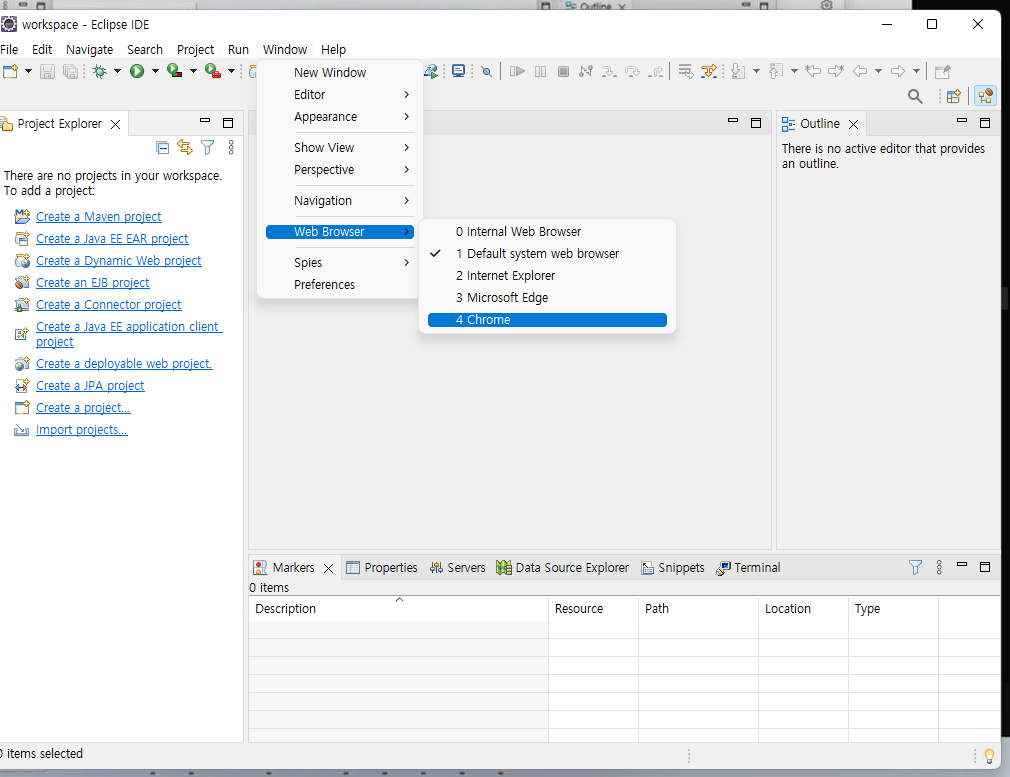This screenshot has width=1010, height=777.
Task: Click the Disconnect debug icon
Action: click(586, 72)
